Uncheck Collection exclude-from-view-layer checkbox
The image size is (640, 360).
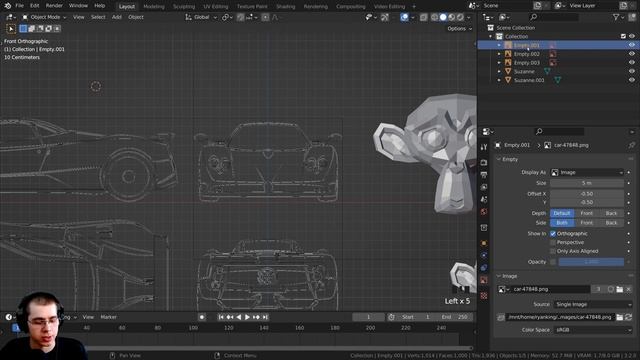(623, 36)
